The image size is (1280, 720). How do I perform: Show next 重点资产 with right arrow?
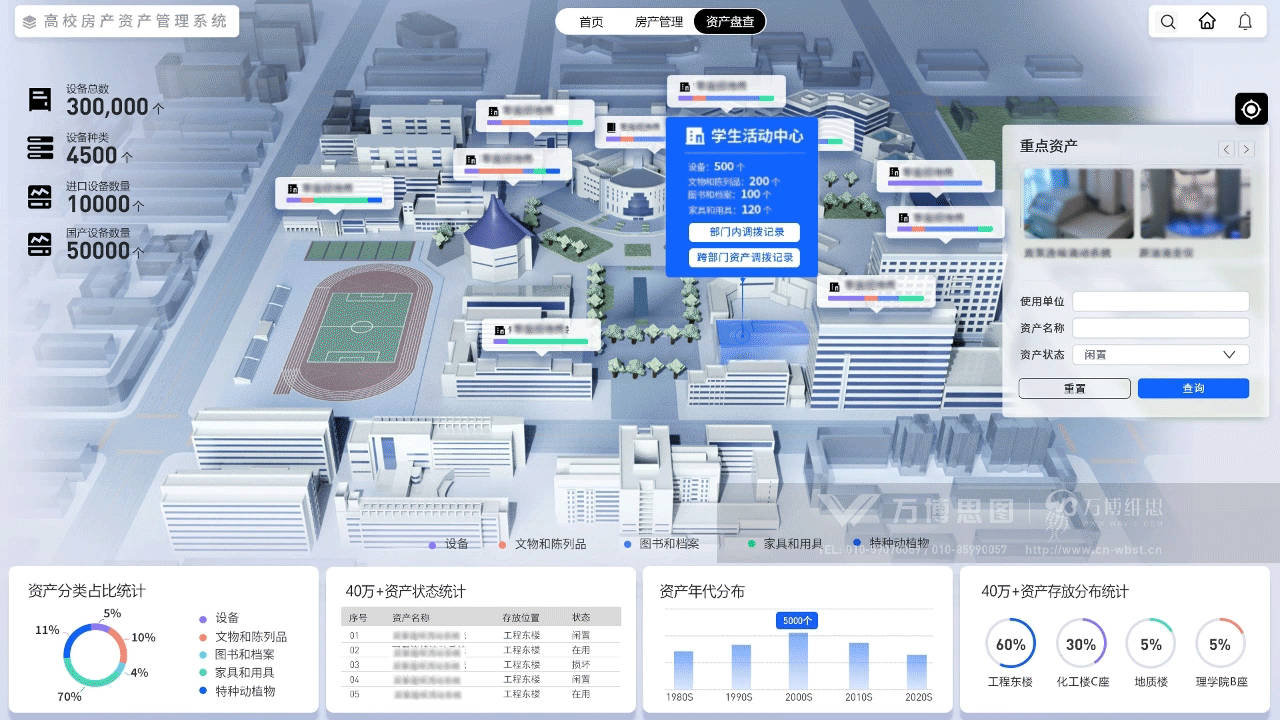[x=1246, y=150]
